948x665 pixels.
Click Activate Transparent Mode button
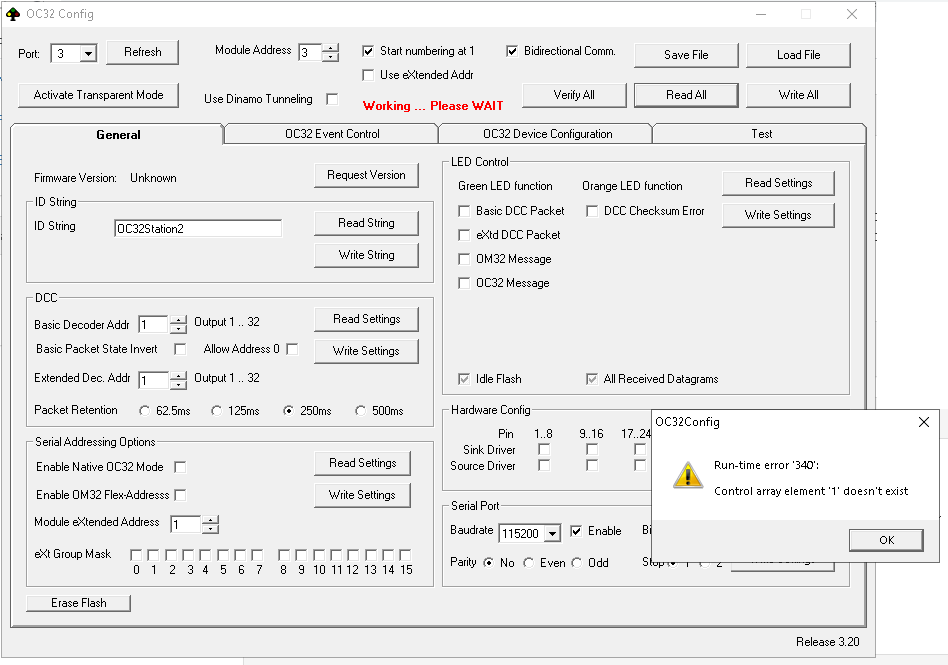[98, 95]
